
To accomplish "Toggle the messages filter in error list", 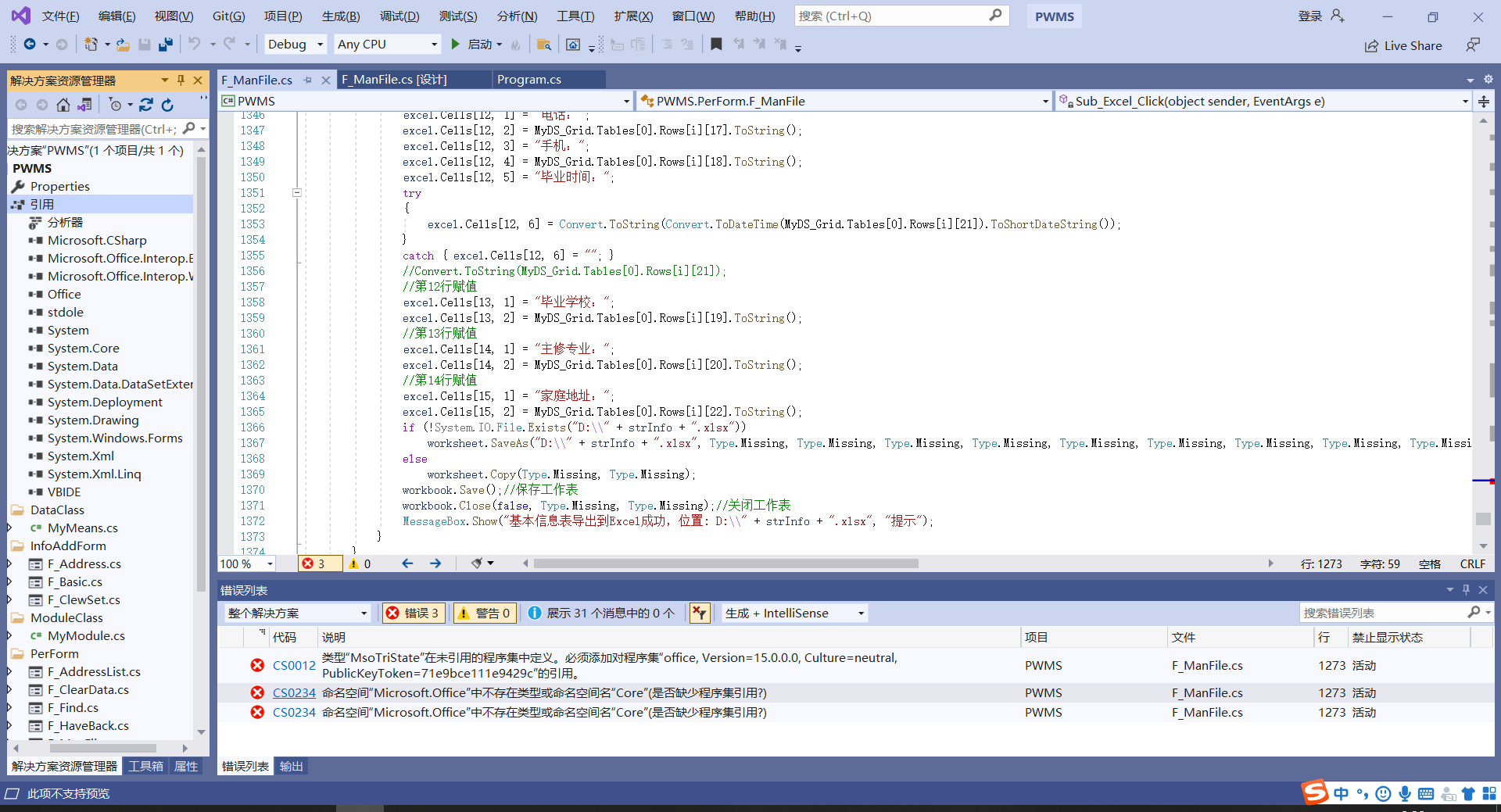I will pyautogui.click(x=602, y=613).
